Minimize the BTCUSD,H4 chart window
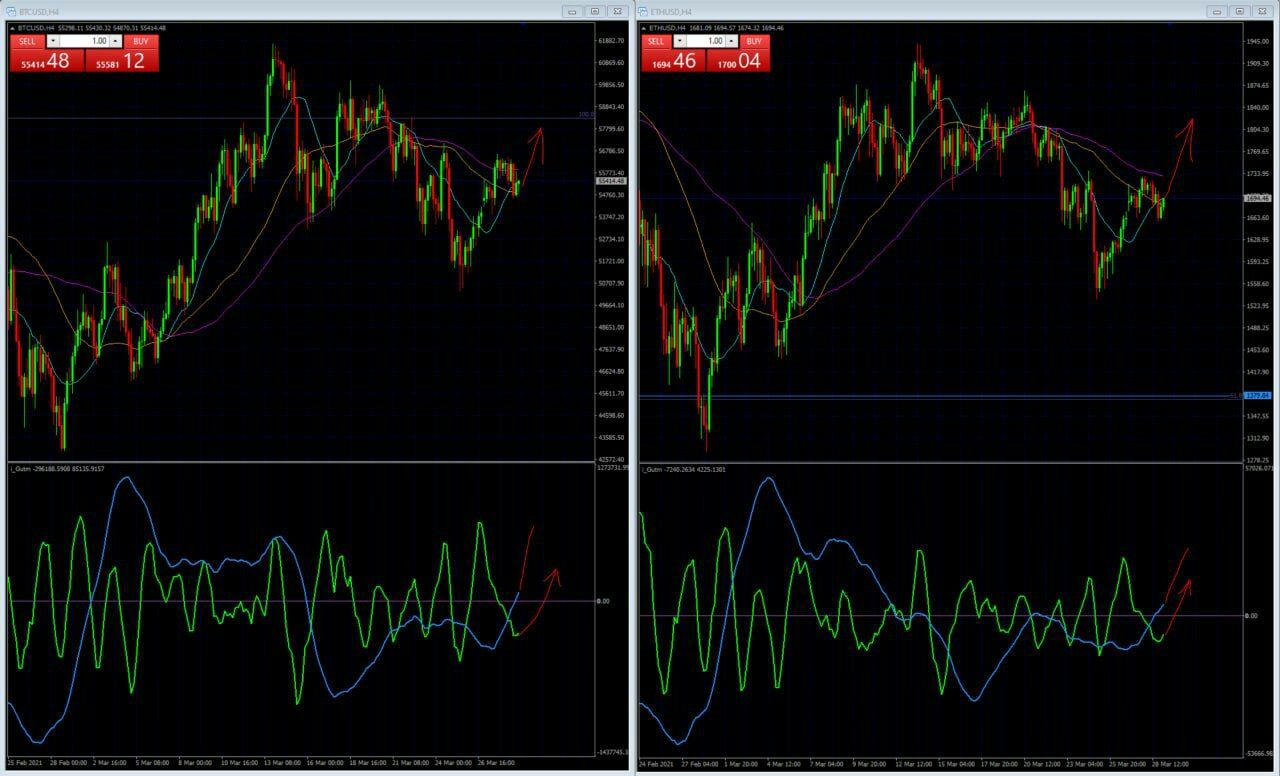 [572, 11]
